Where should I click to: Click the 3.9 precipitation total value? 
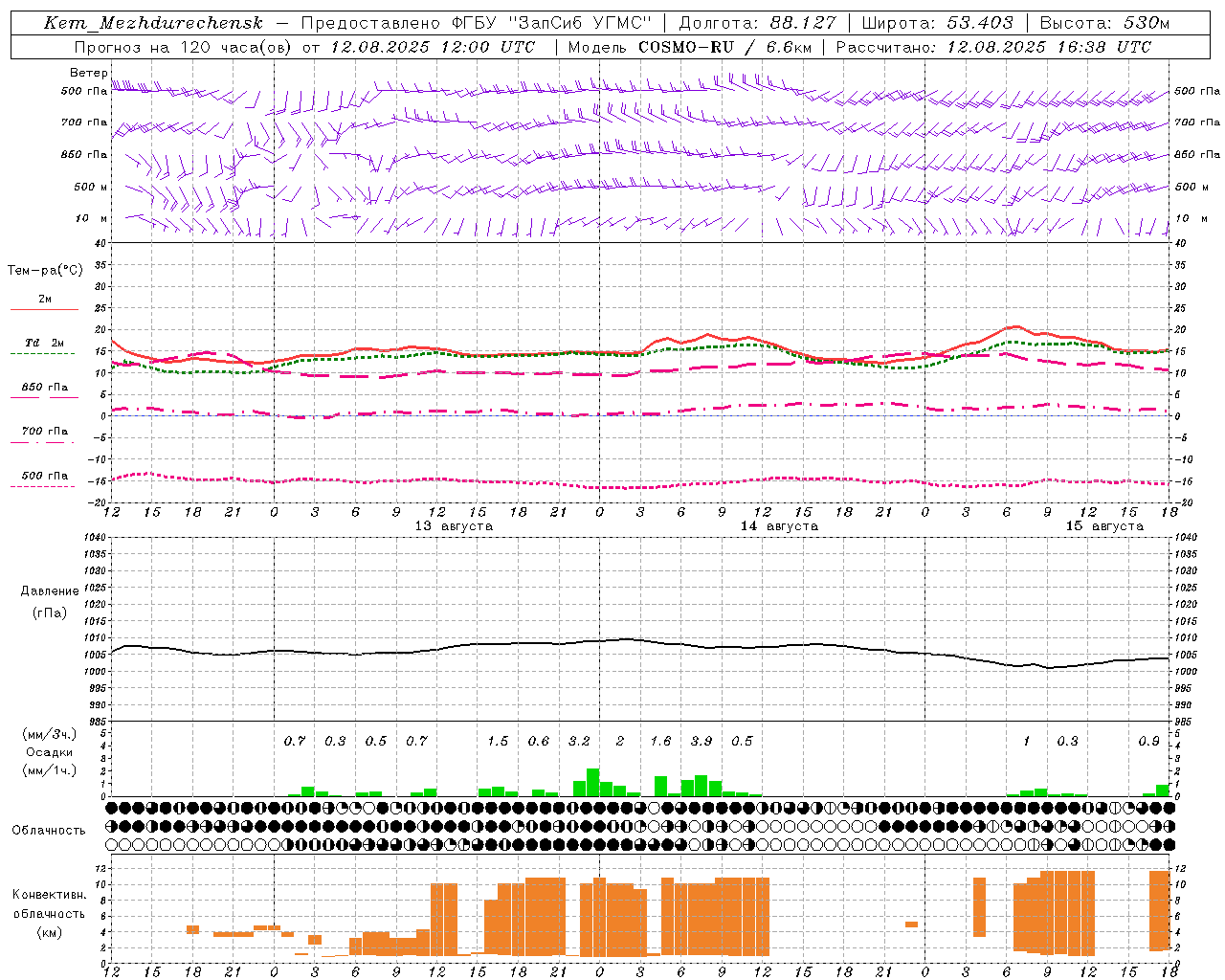click(702, 741)
